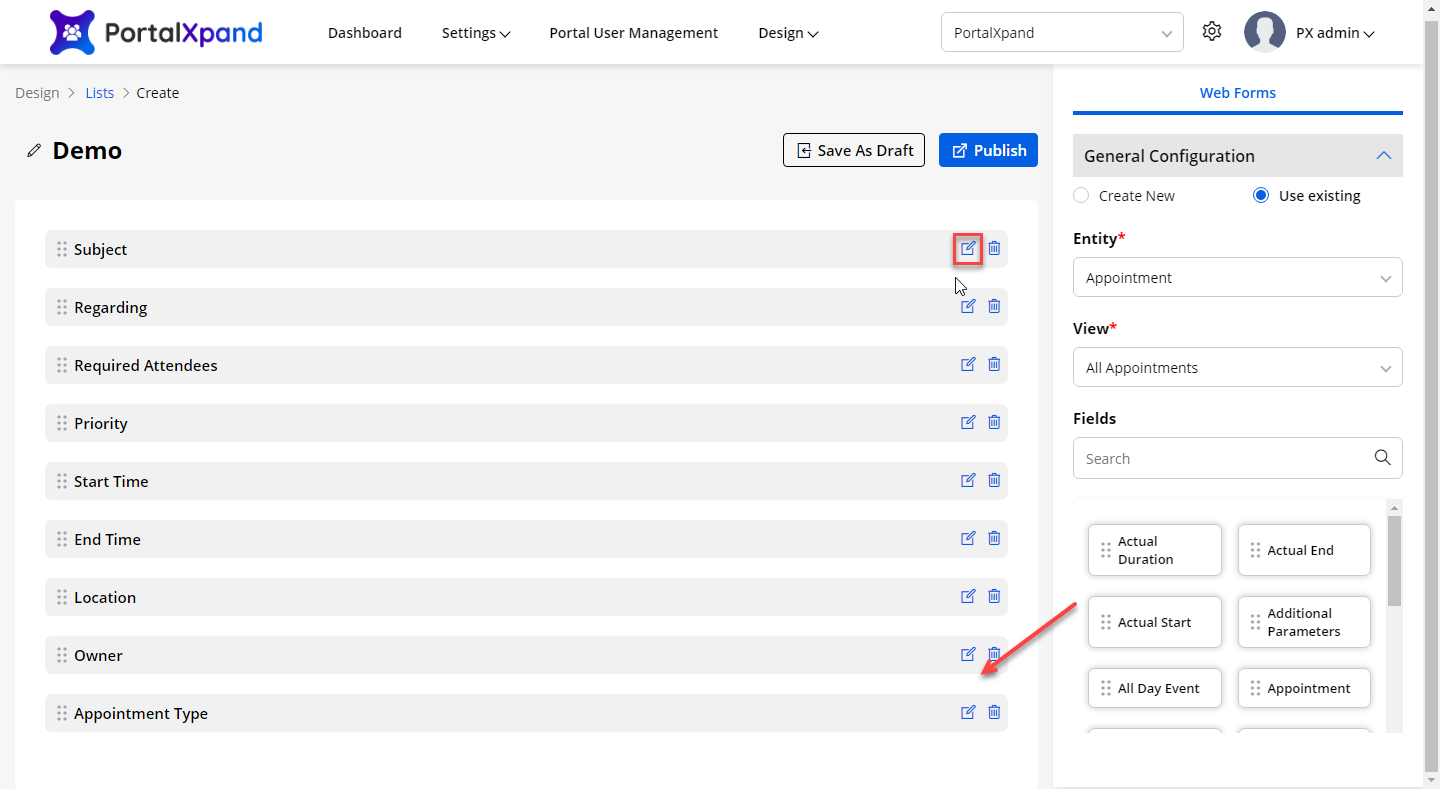Image resolution: width=1440 pixels, height=789 pixels.
Task: Click the search magnifier in Fields box
Action: click(x=1382, y=458)
